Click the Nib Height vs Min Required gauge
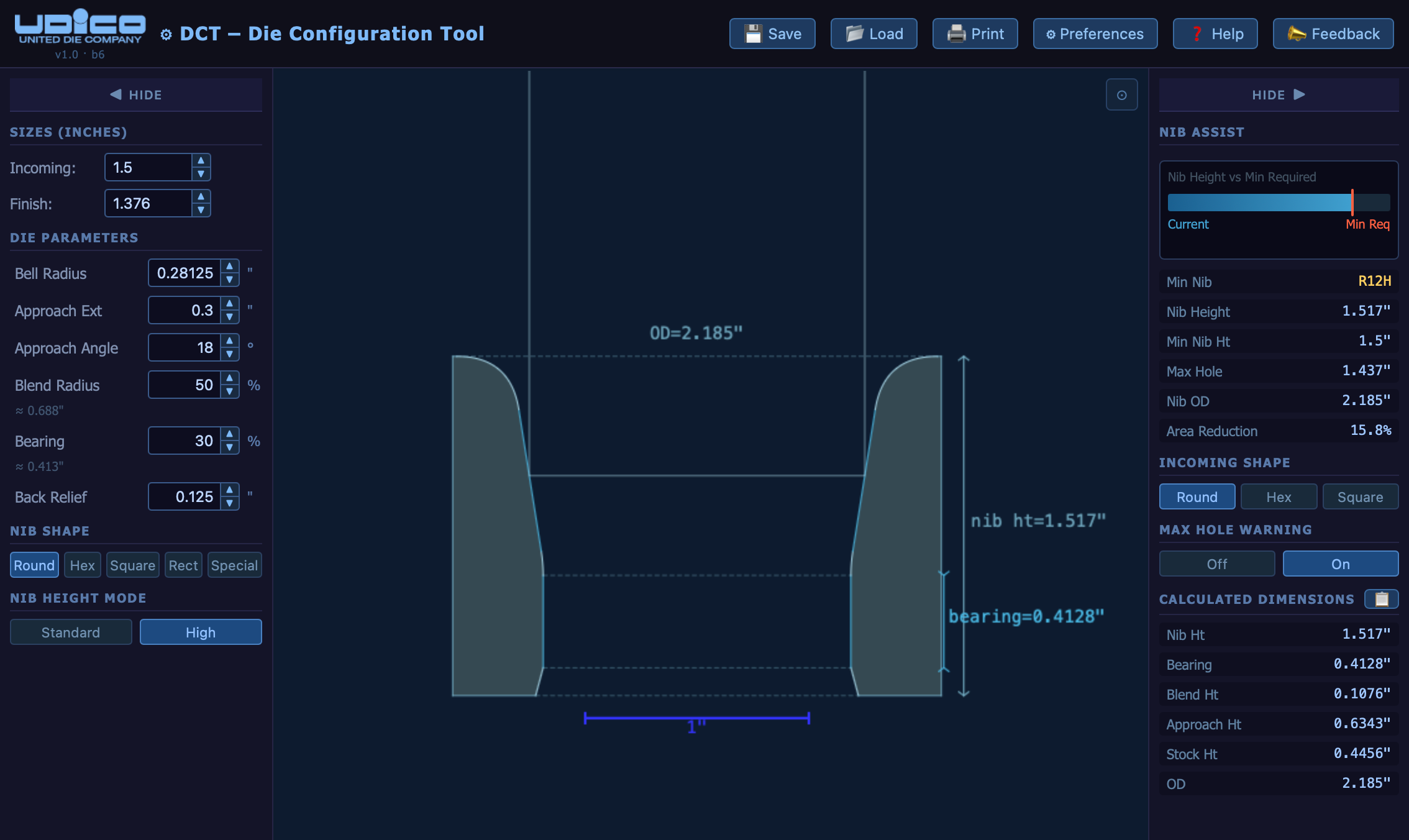1409x840 pixels. pos(1277,203)
